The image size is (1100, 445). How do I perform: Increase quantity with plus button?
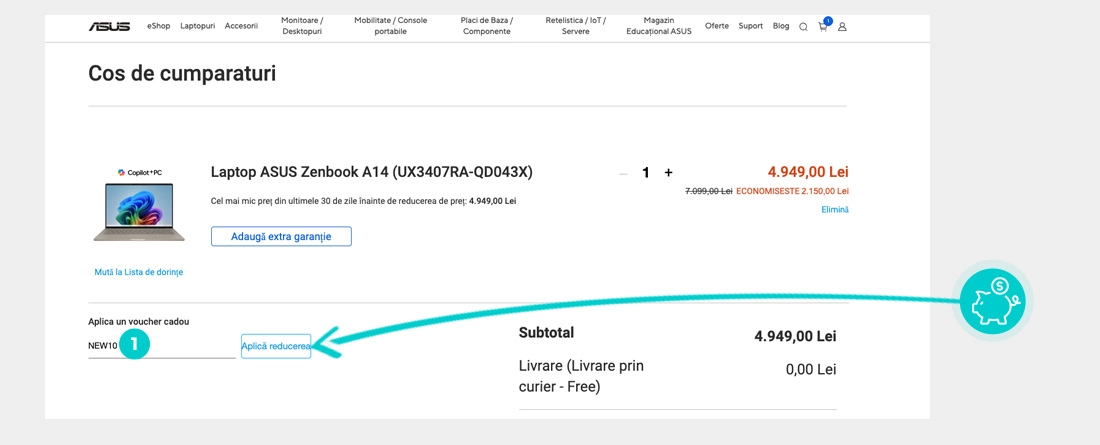coord(668,173)
